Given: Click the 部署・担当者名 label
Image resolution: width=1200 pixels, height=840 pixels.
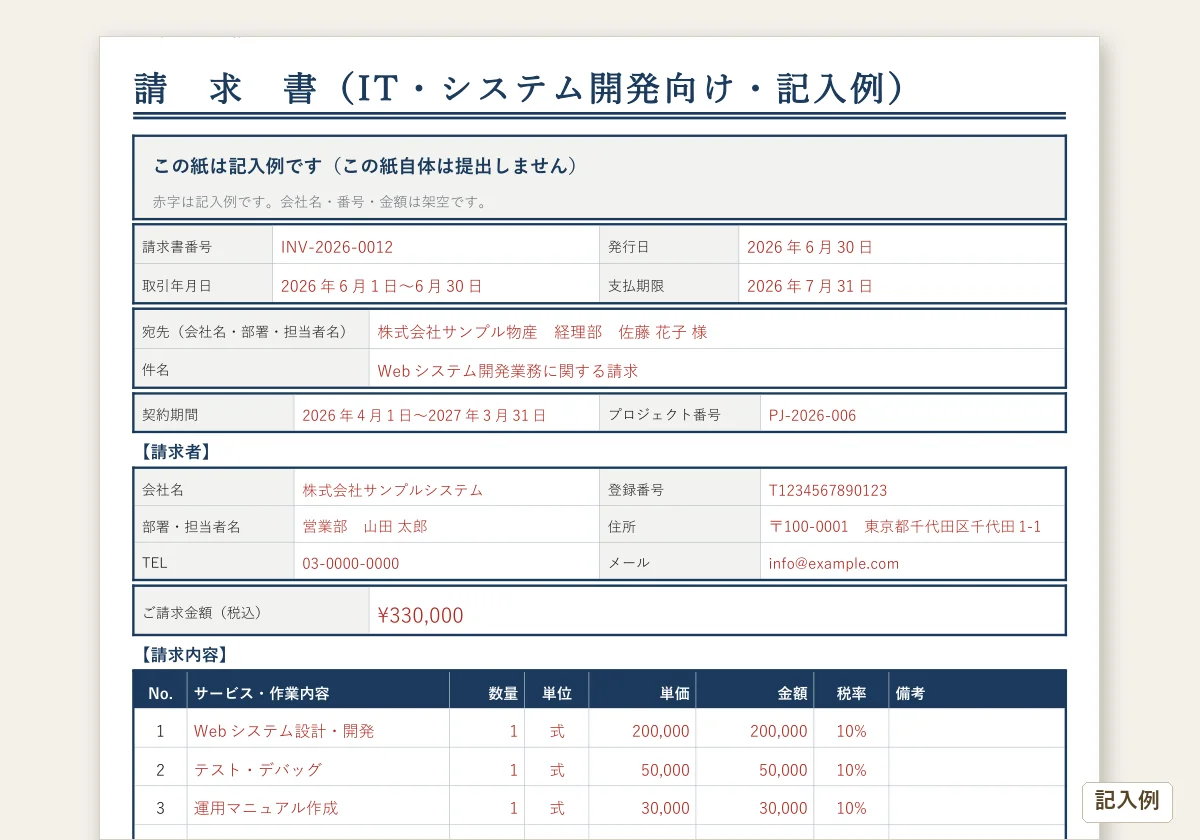Looking at the screenshot, I should pos(191,526).
